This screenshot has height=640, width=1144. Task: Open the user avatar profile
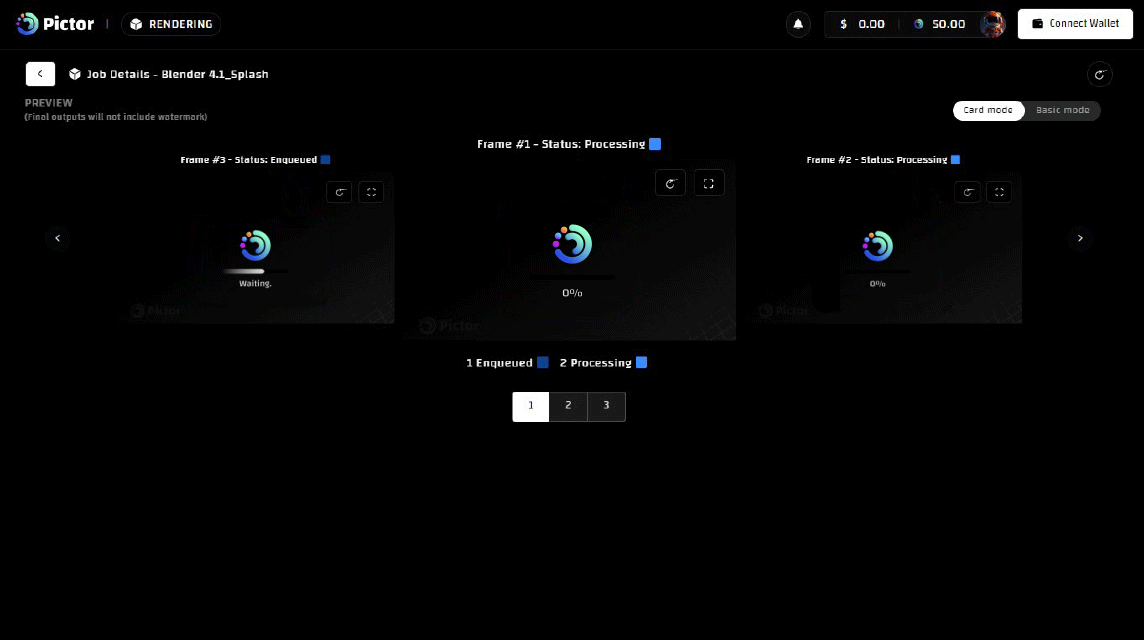click(x=992, y=24)
